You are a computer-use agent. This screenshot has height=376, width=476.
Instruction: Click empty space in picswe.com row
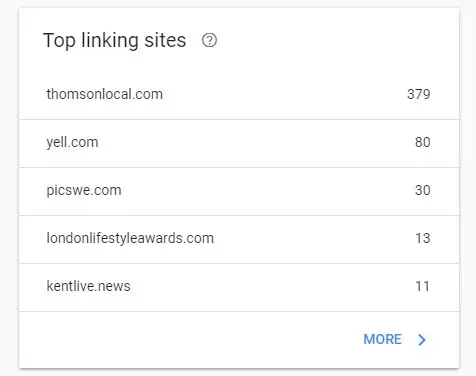267,190
